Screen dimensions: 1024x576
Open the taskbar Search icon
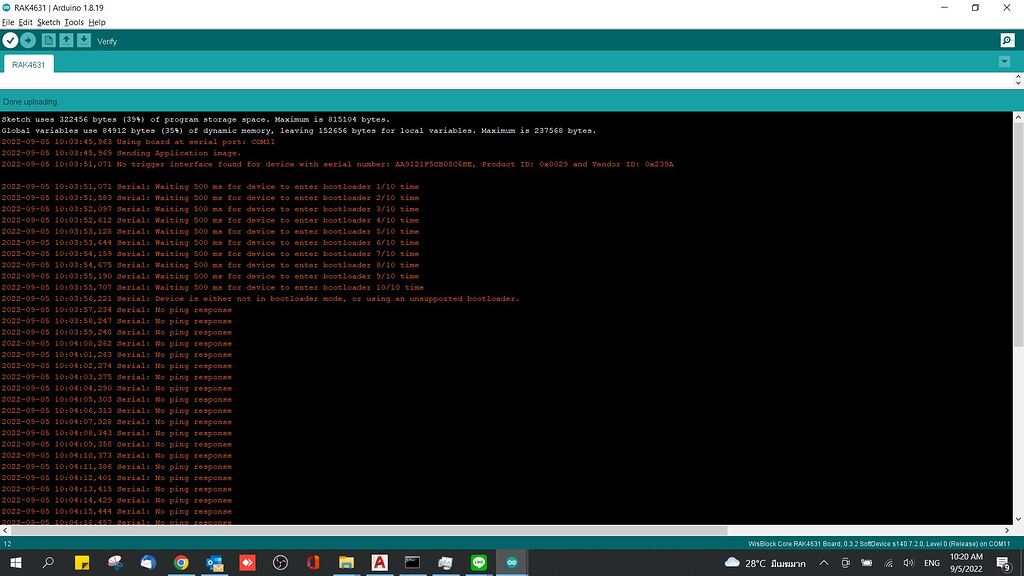tap(48, 562)
